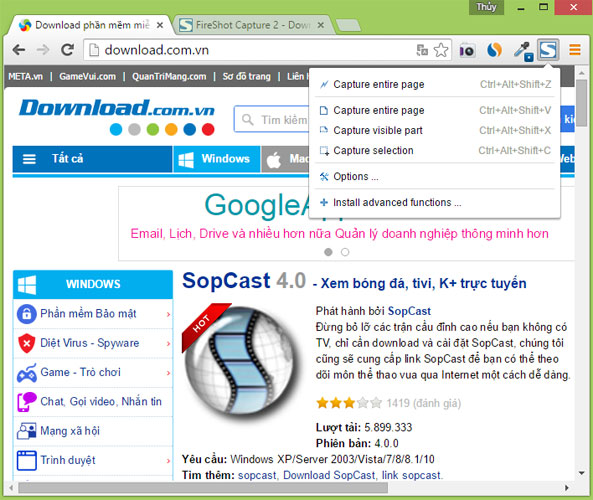Click the Apple logo in Mac tab
Viewport: 593px width, 500px height.
pyautogui.click(x=273, y=159)
